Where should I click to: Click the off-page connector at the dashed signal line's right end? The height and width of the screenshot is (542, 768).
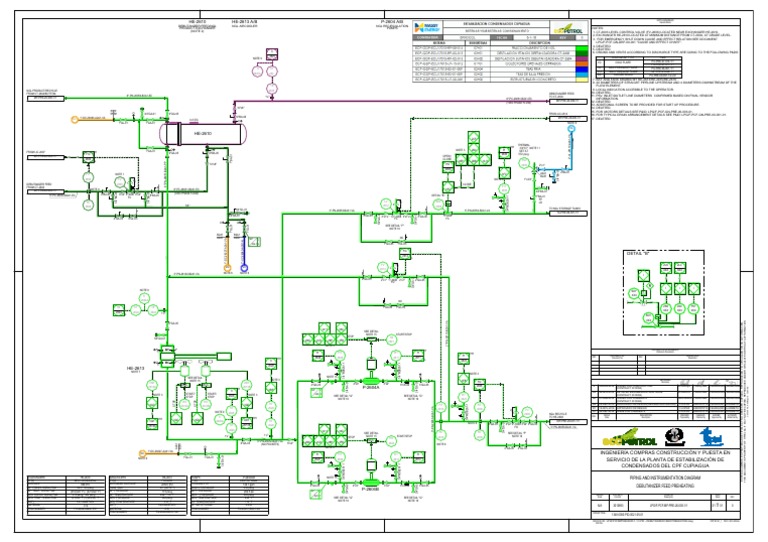[x=568, y=118]
